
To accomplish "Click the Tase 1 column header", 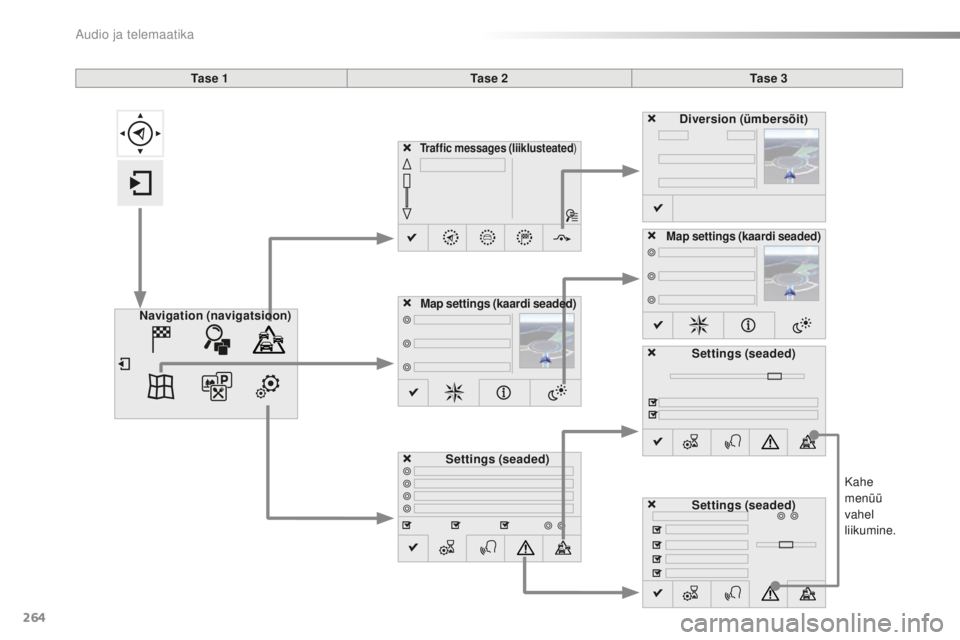I will pyautogui.click(x=211, y=78).
